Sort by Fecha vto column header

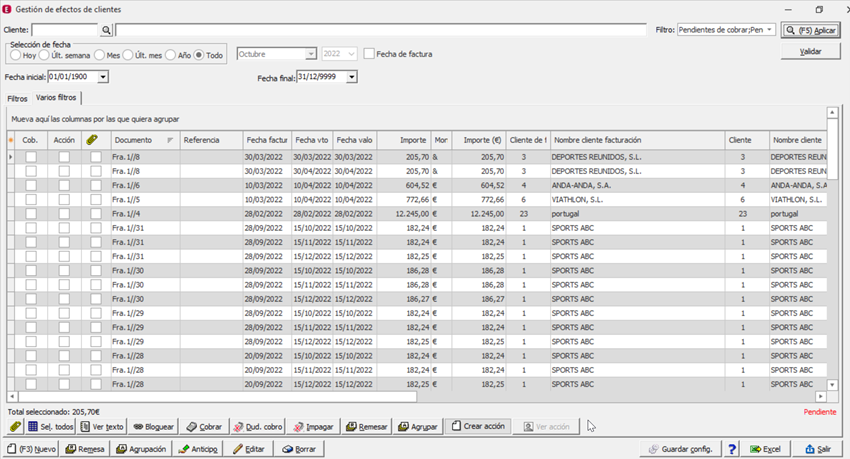(x=312, y=140)
